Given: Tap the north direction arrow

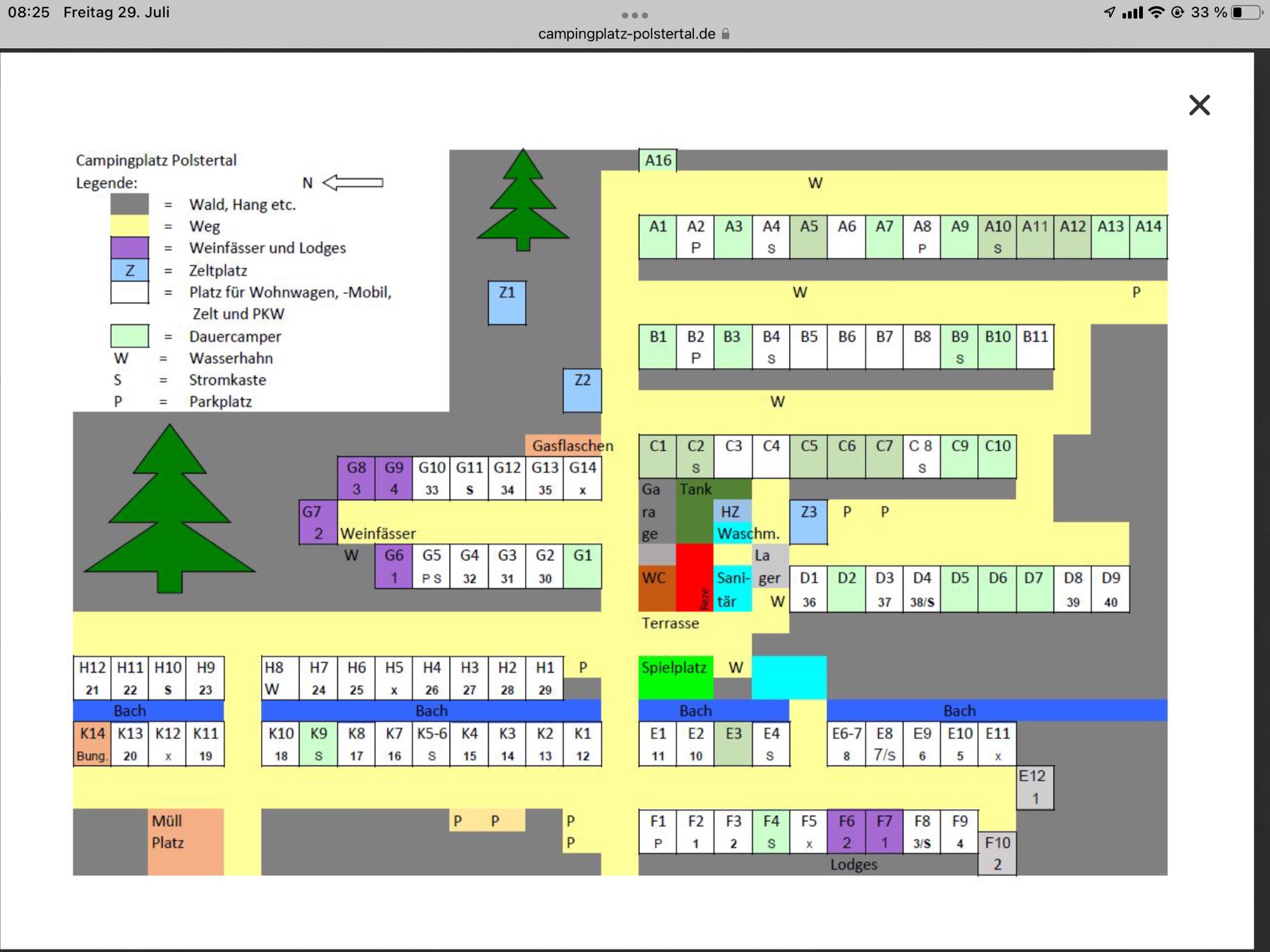Looking at the screenshot, I should 353,183.
